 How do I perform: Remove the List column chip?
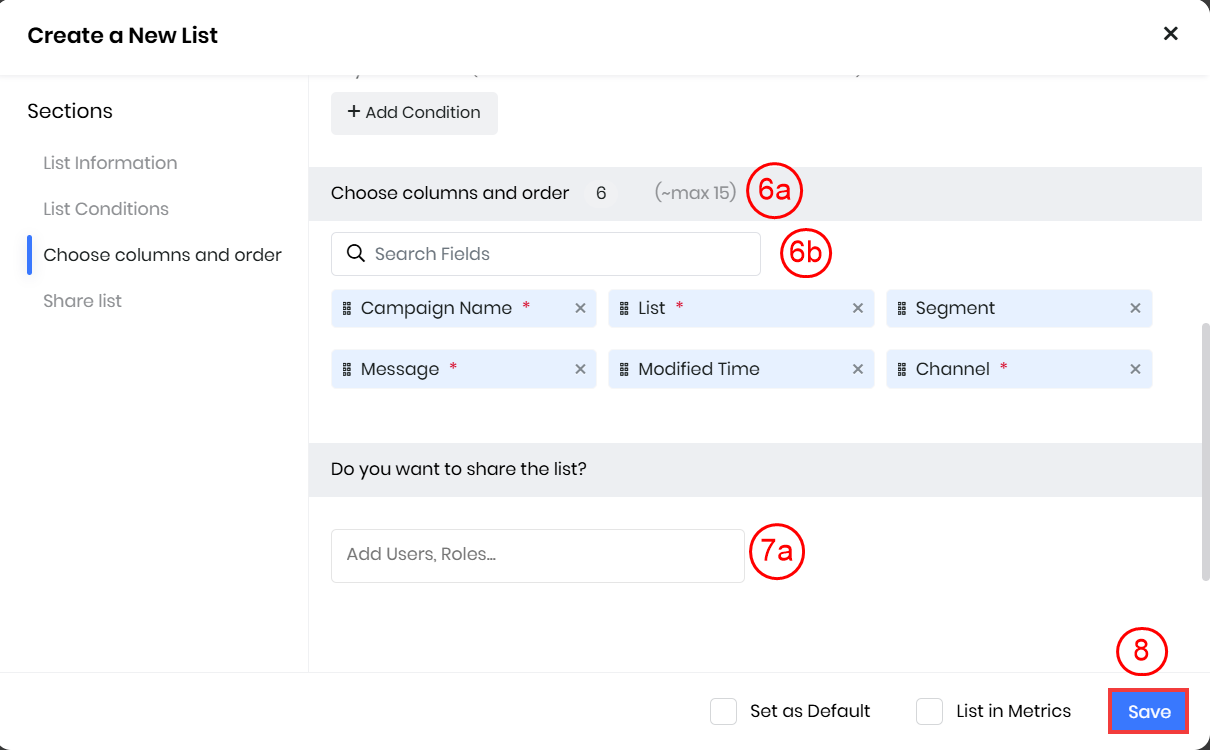[x=857, y=309]
